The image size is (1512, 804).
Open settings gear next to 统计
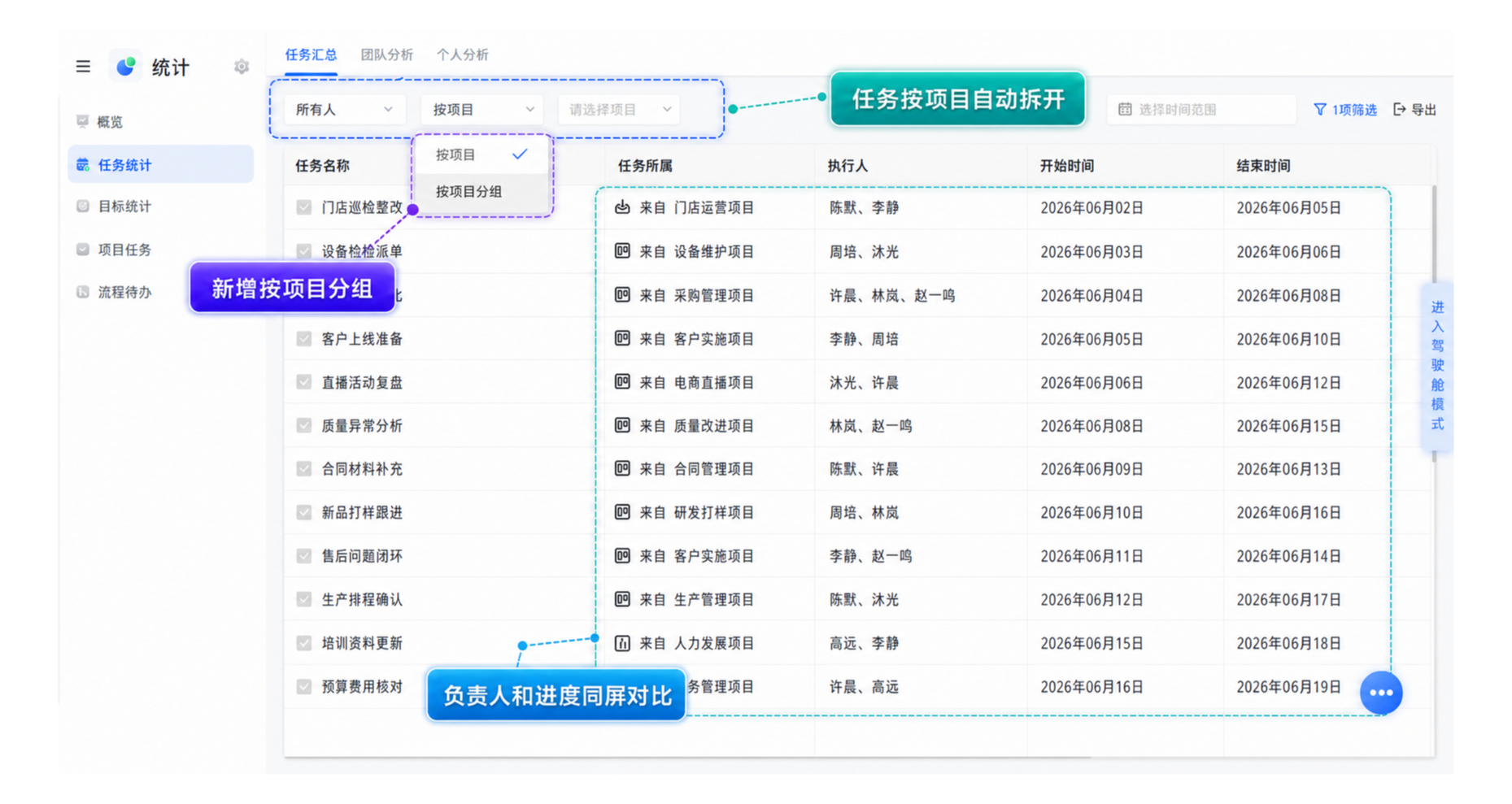242,67
